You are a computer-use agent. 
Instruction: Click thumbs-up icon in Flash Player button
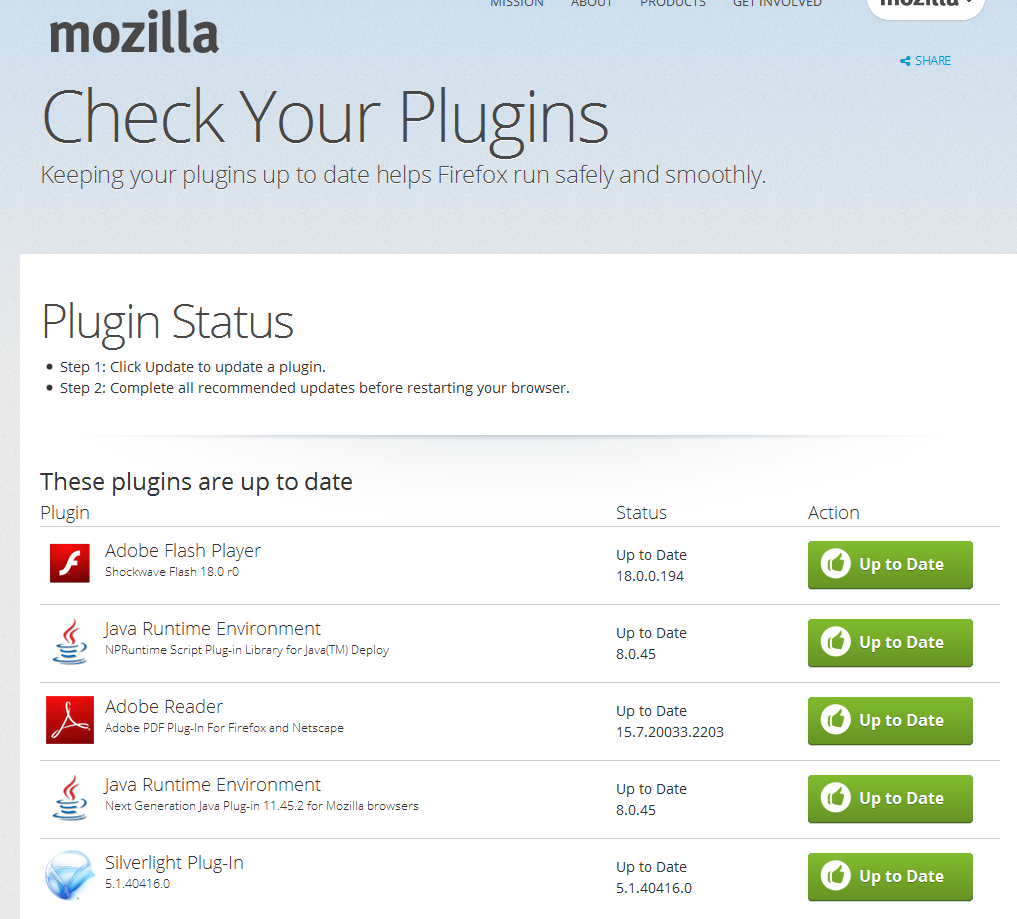point(835,564)
